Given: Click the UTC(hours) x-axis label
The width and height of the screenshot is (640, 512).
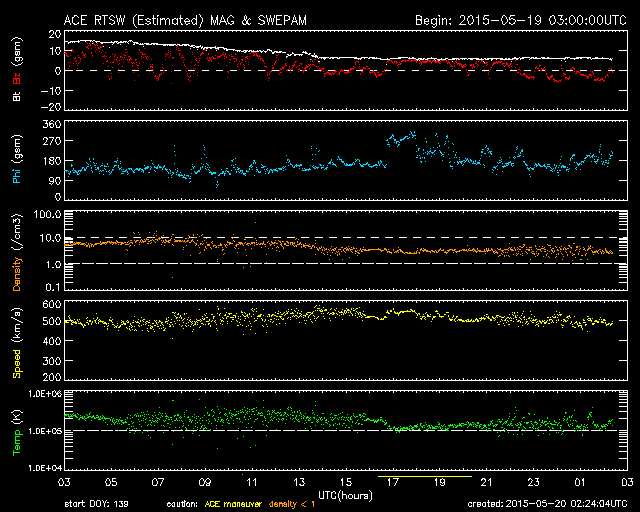Looking at the screenshot, I should (345, 494).
